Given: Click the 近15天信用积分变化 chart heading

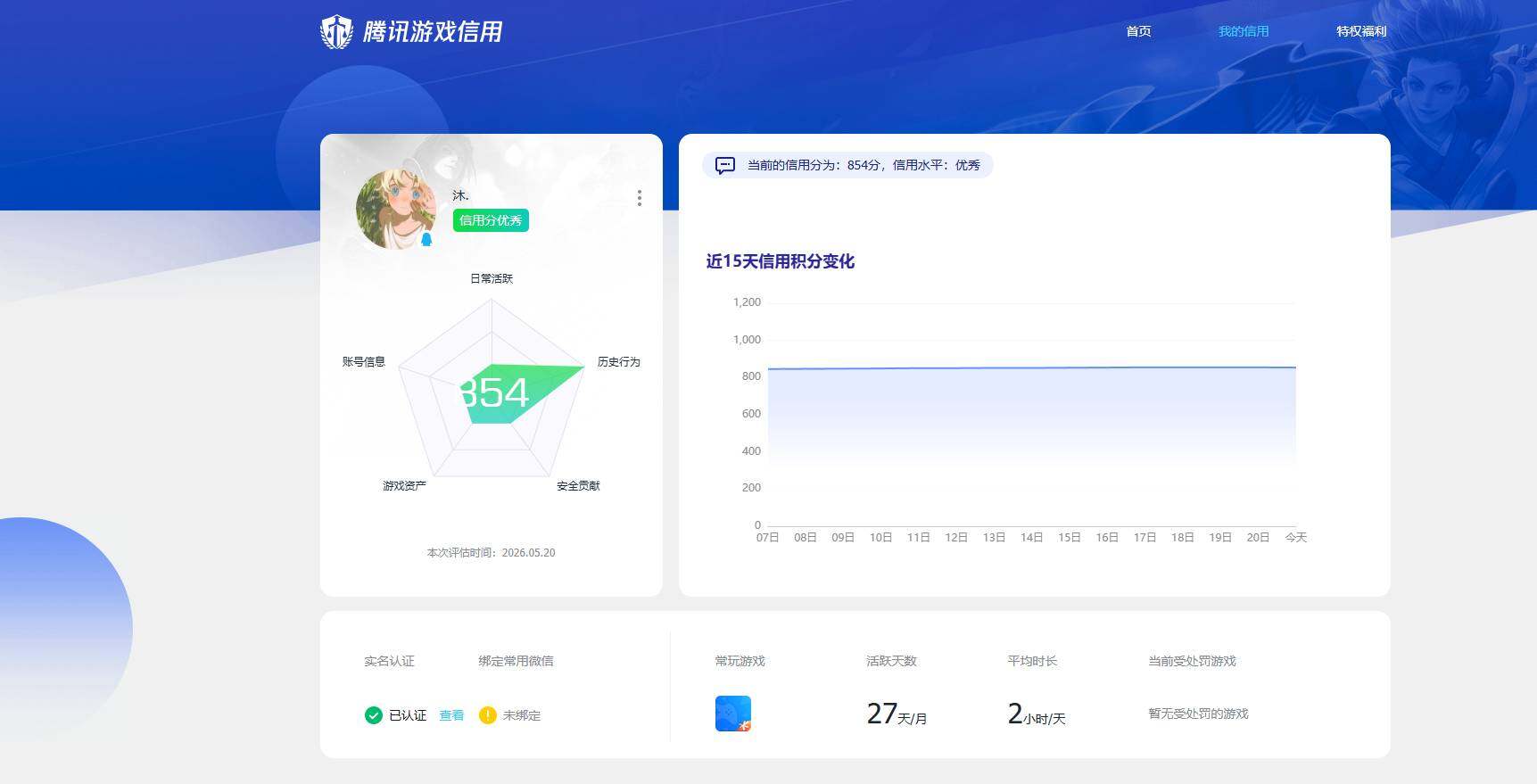Looking at the screenshot, I should (781, 261).
